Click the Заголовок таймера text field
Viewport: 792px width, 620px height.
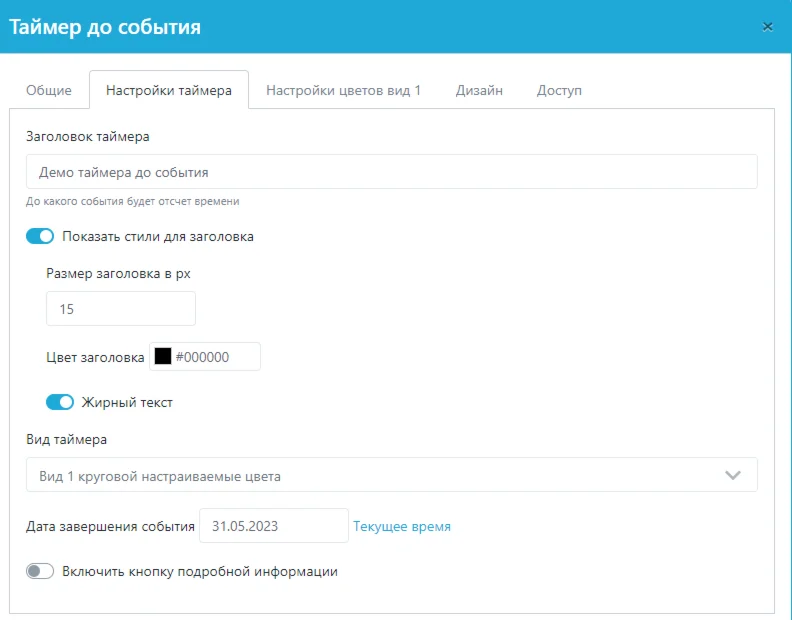(x=391, y=172)
